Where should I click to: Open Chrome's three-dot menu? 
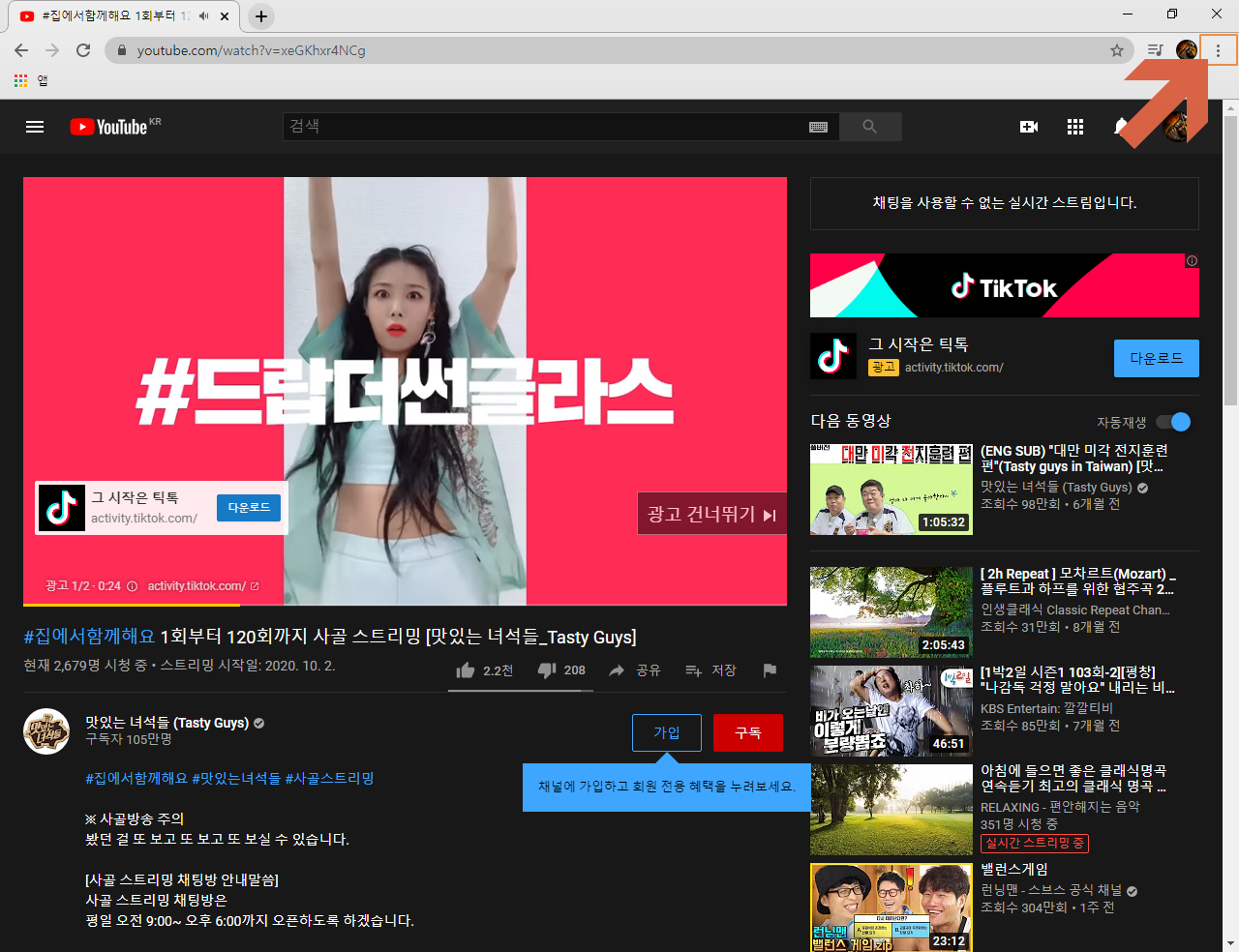tap(1218, 50)
